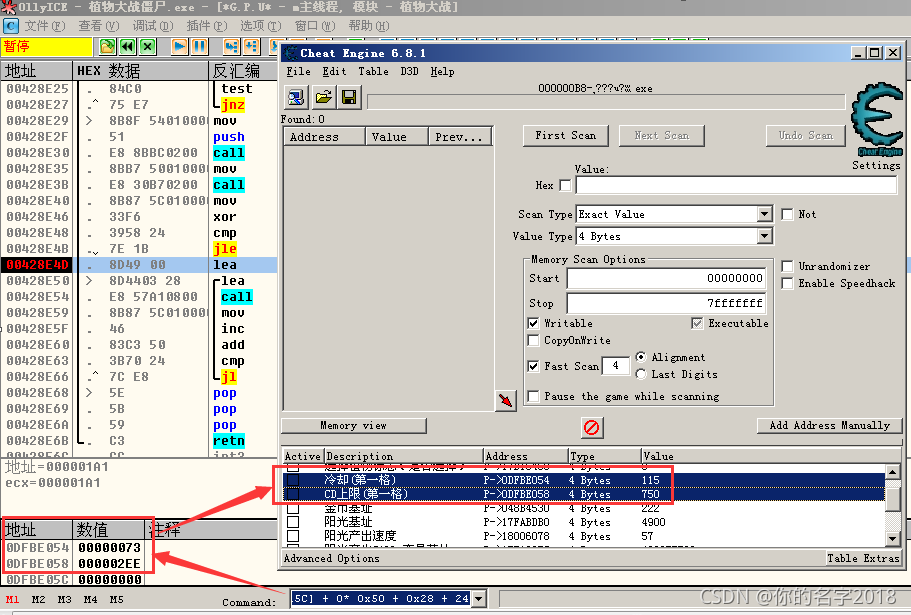The height and width of the screenshot is (615, 911).
Task: Click OllyICE open file toolbar icon
Action: (107, 46)
